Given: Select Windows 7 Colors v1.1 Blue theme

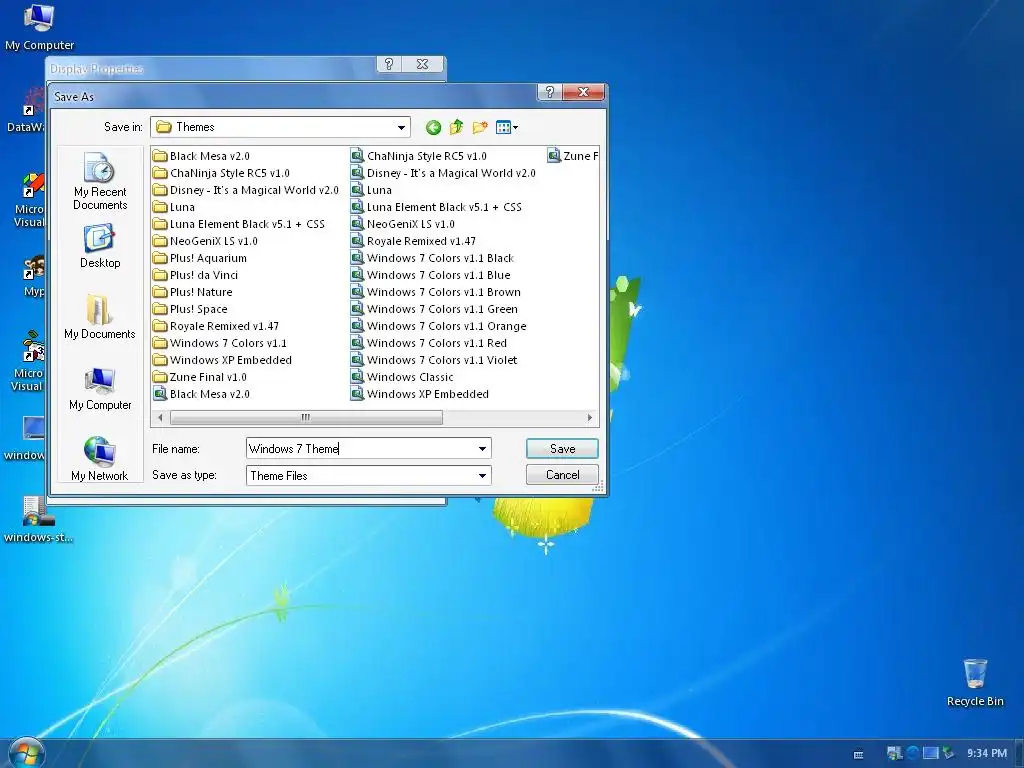Looking at the screenshot, I should coord(430,275).
